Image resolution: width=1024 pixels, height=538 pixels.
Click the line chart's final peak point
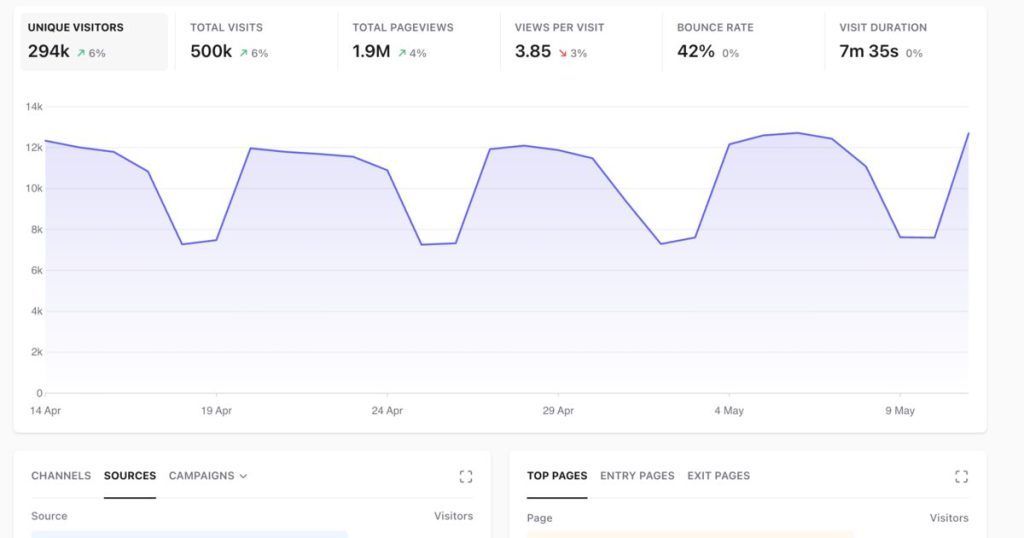(x=968, y=134)
